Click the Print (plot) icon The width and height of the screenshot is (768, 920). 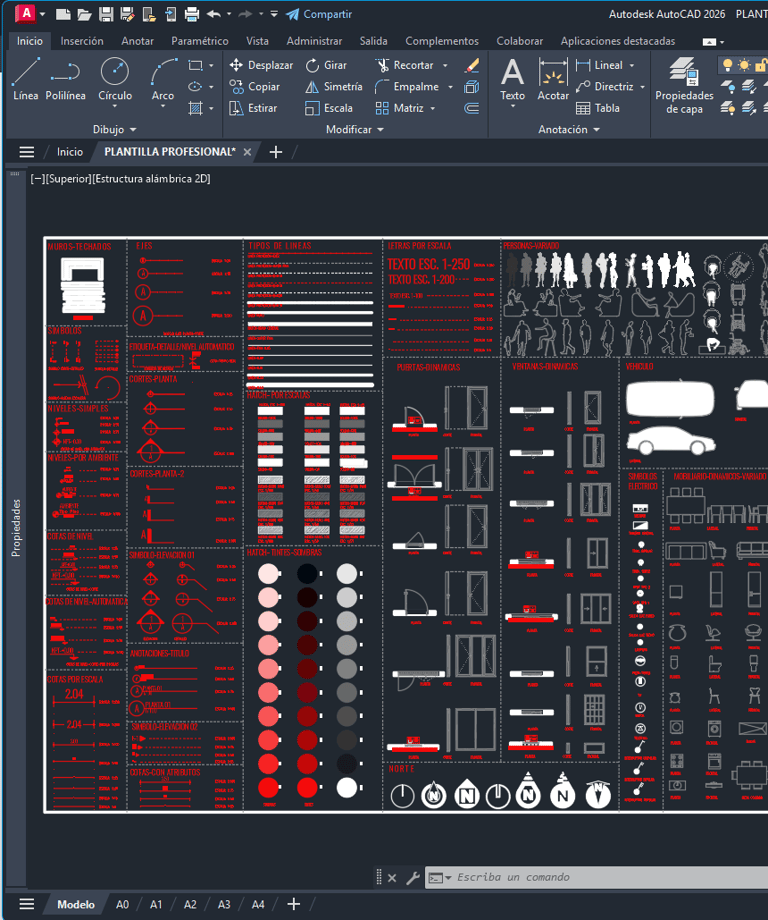coord(191,14)
